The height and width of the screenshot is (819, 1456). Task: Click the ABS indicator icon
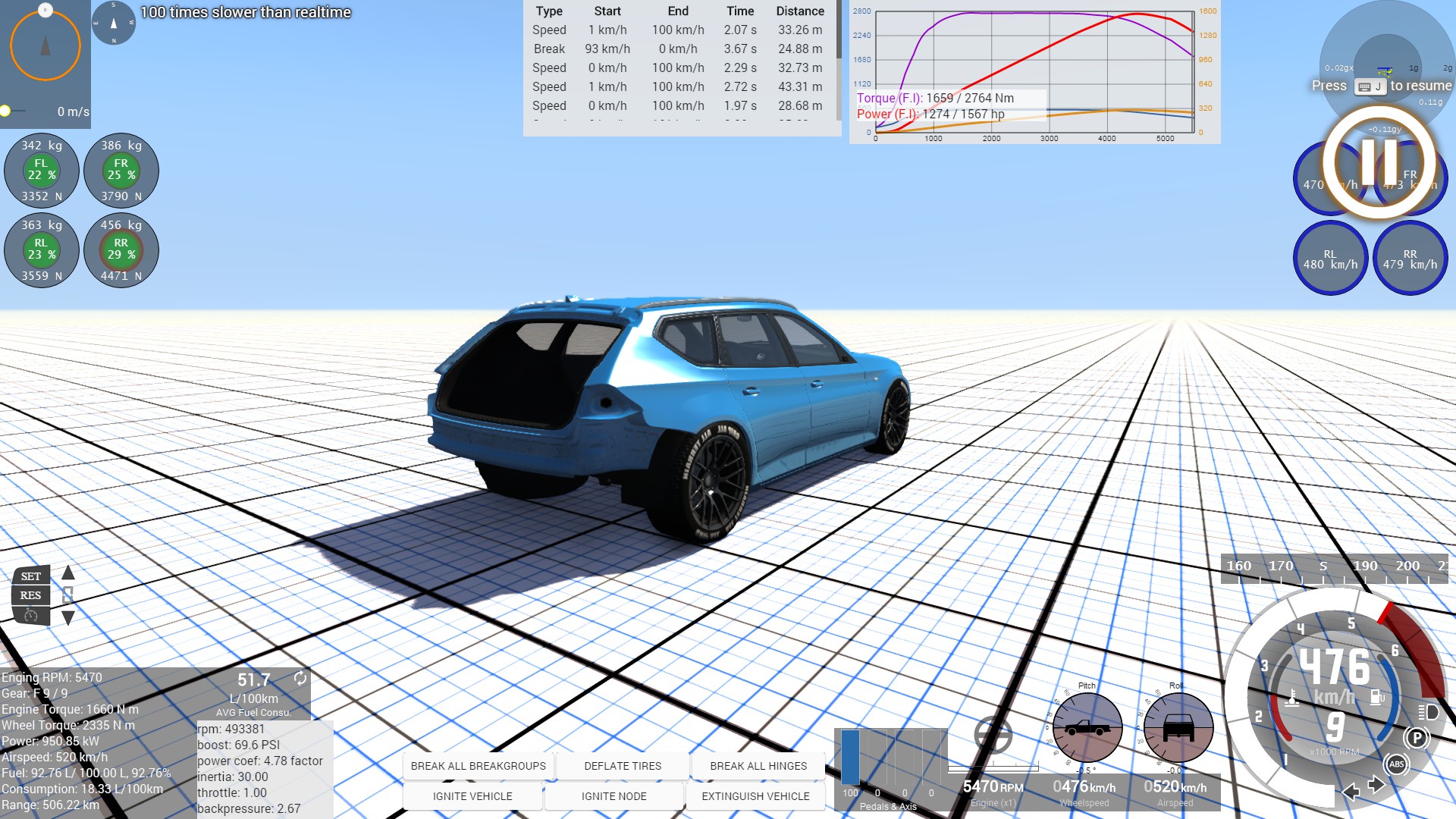tap(1397, 764)
